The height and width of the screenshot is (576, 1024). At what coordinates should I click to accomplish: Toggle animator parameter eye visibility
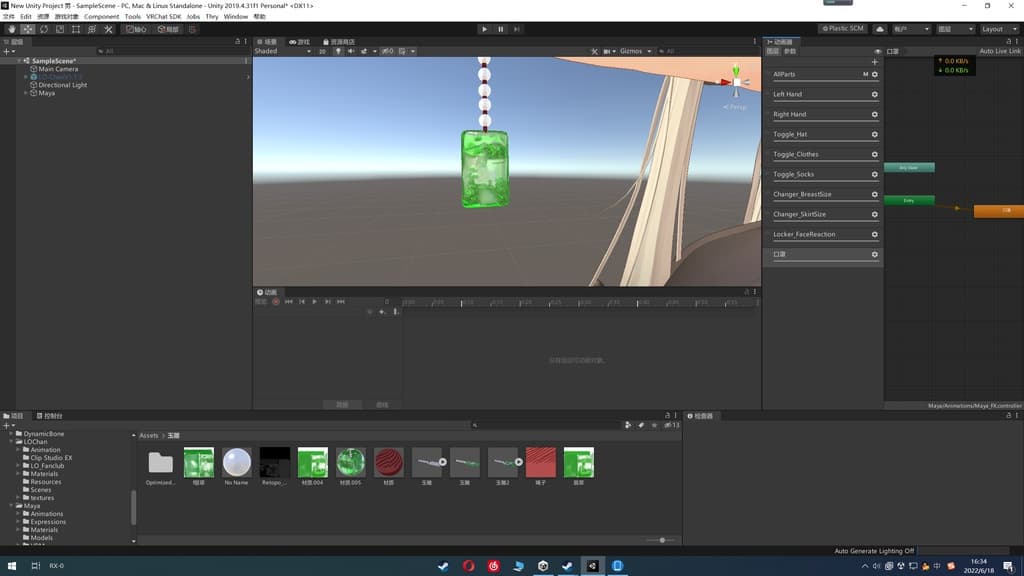(878, 51)
